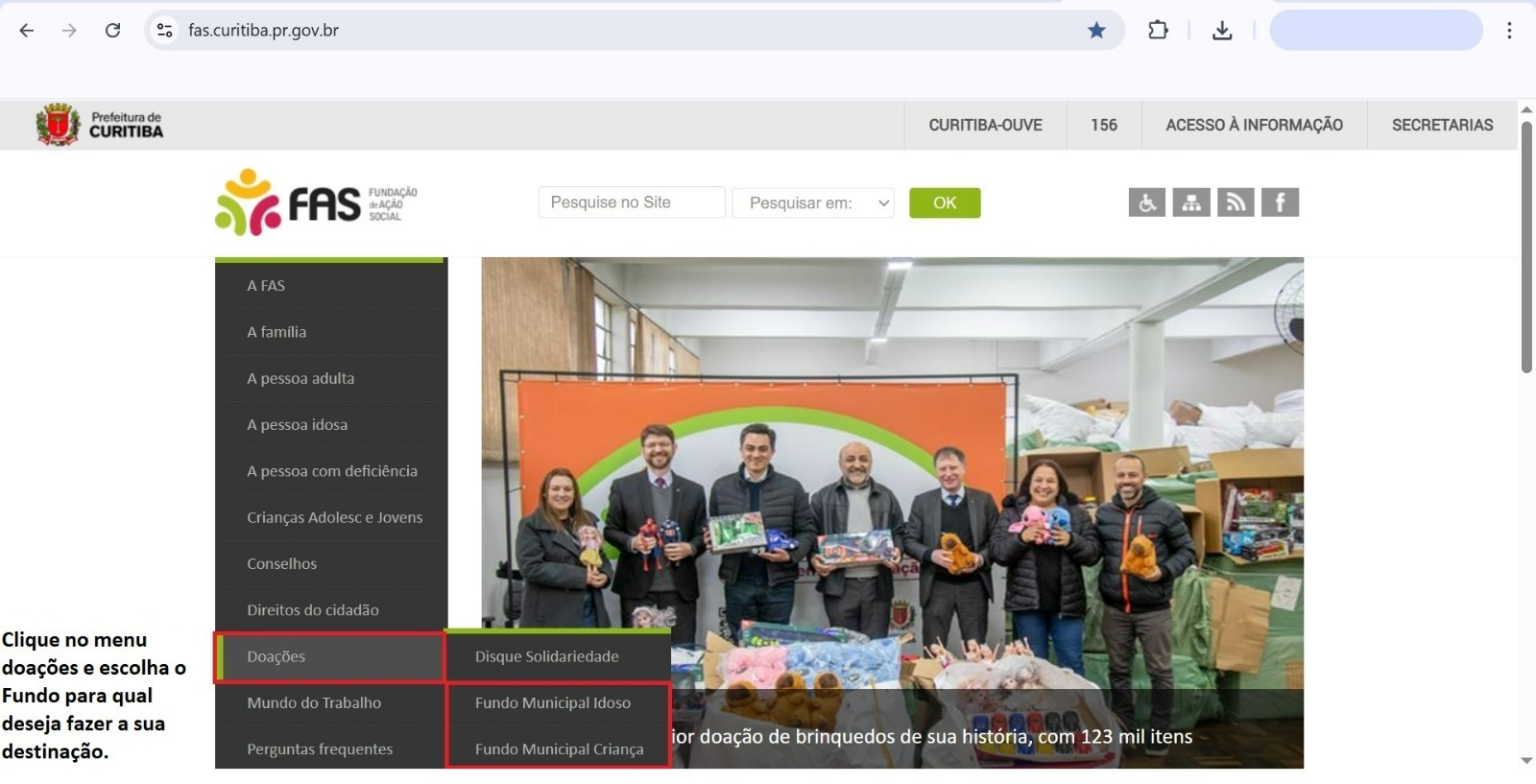
Task: Click the accessibility wheelchair icon
Action: 1146,202
